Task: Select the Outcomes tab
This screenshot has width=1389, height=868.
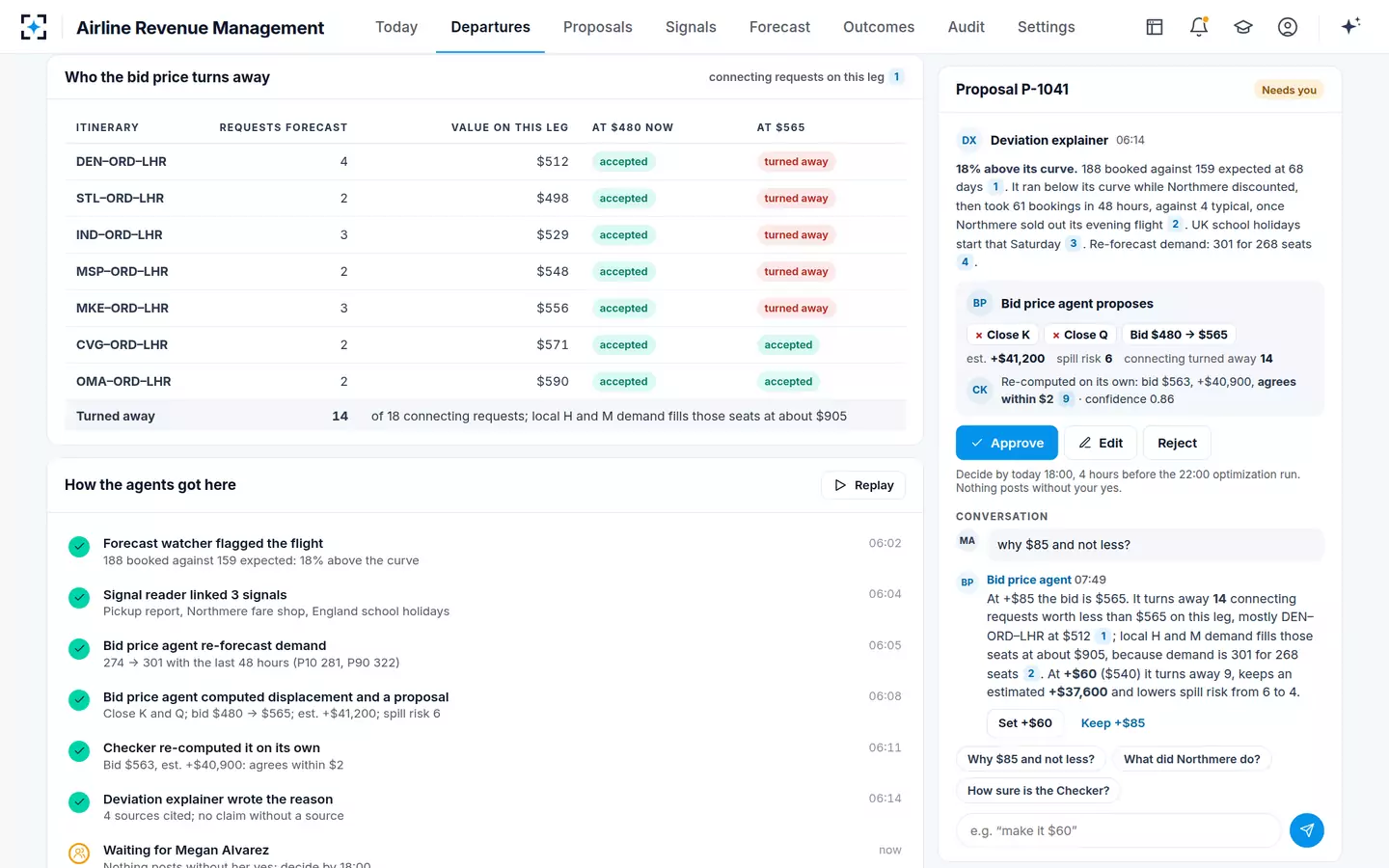Action: [879, 27]
